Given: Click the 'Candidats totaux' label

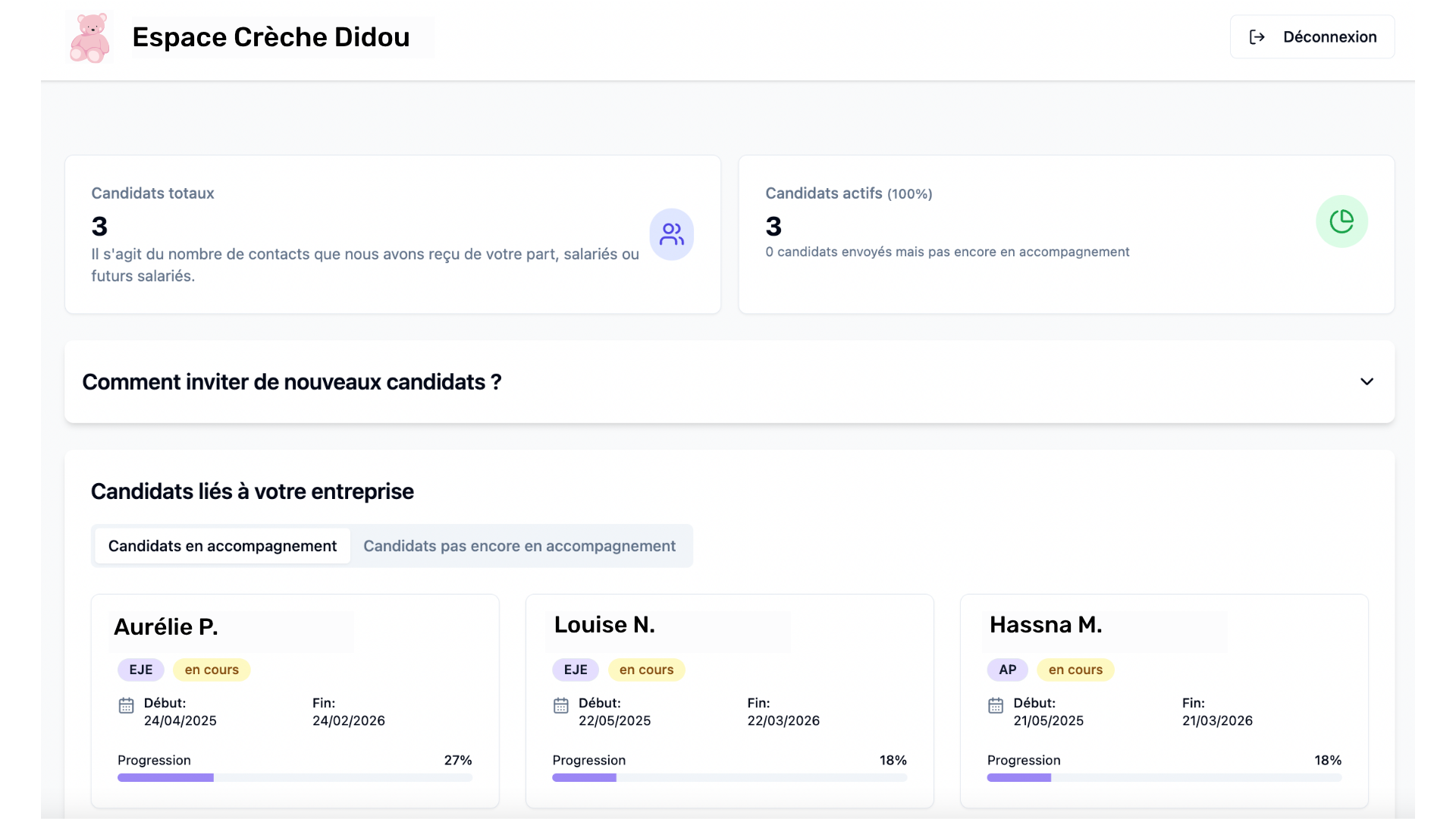Looking at the screenshot, I should 152,193.
